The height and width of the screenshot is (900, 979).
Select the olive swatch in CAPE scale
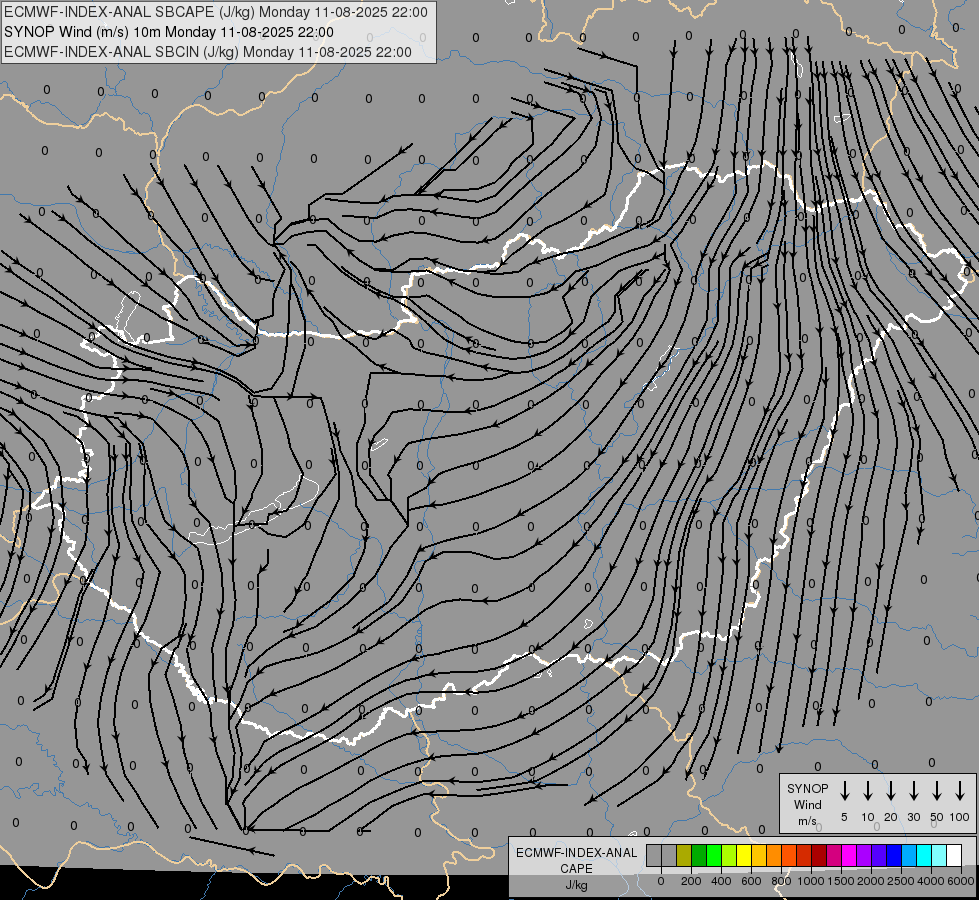click(x=684, y=855)
